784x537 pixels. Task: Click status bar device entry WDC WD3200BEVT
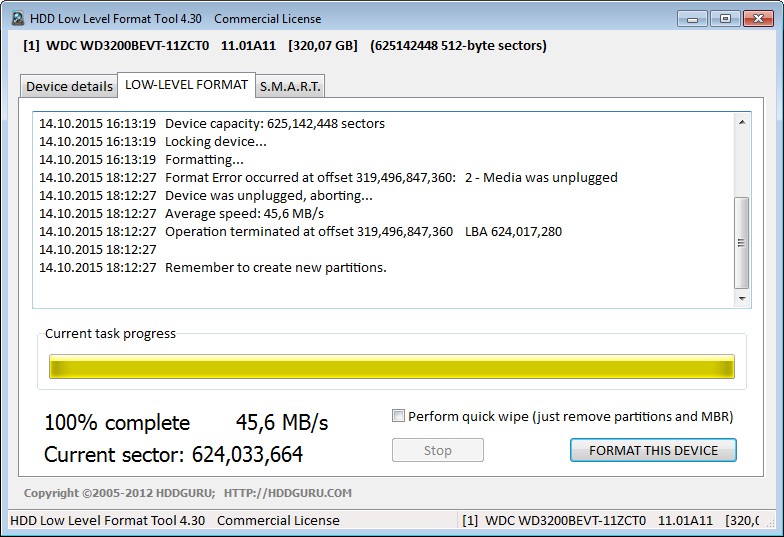tap(610, 520)
